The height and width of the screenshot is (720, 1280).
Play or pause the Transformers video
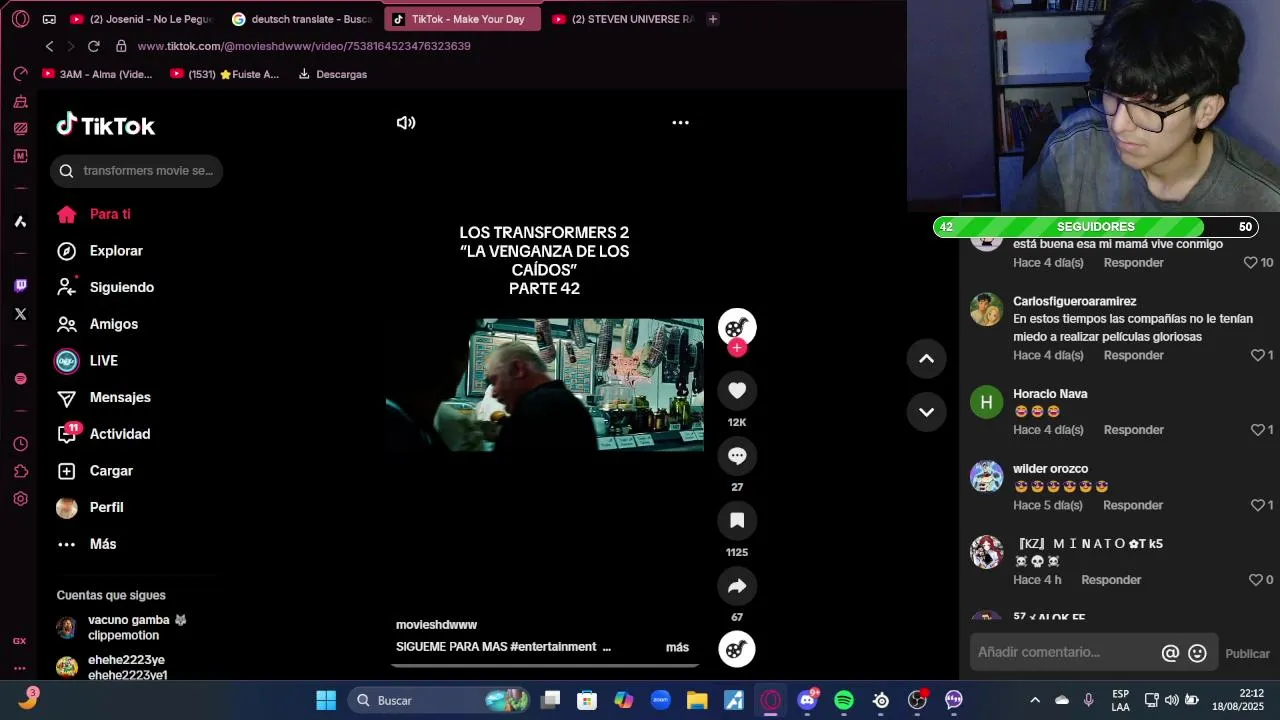[545, 385]
